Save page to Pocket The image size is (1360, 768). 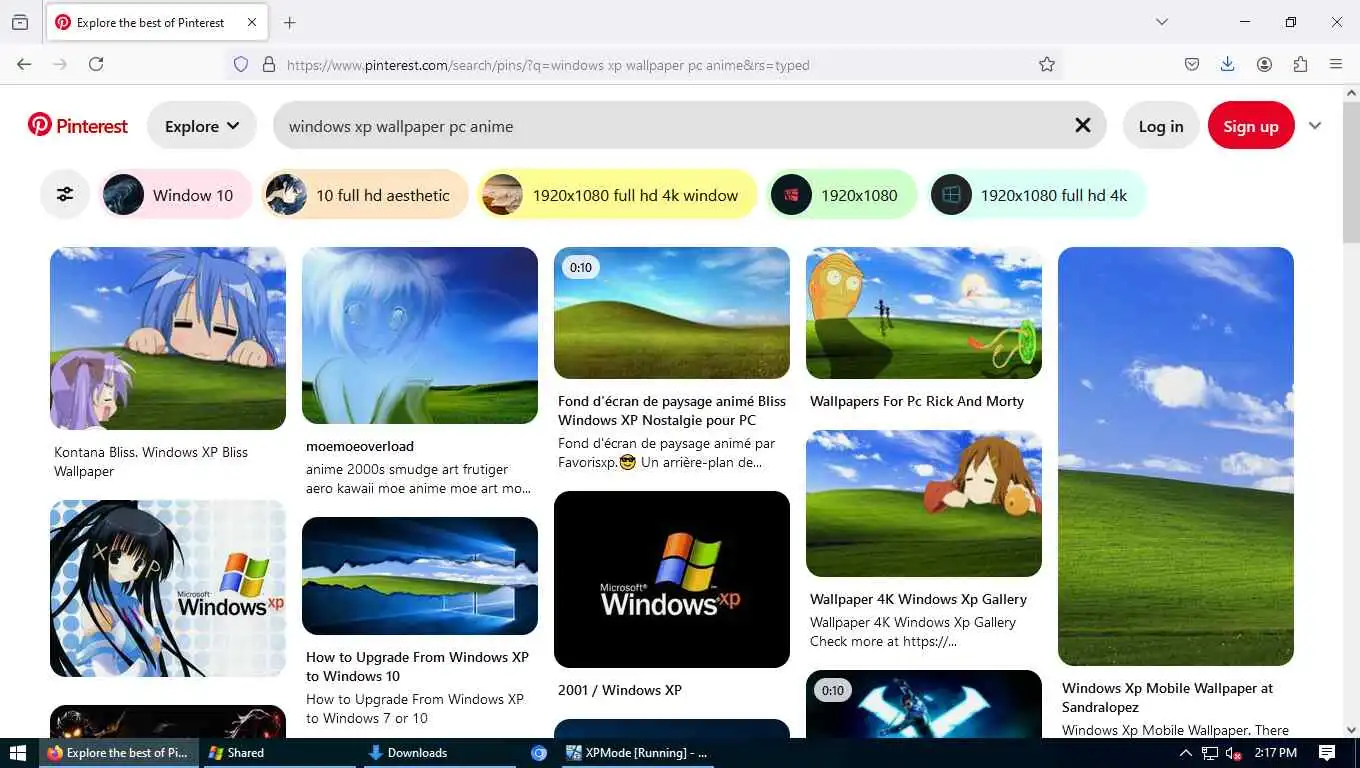click(x=1192, y=64)
